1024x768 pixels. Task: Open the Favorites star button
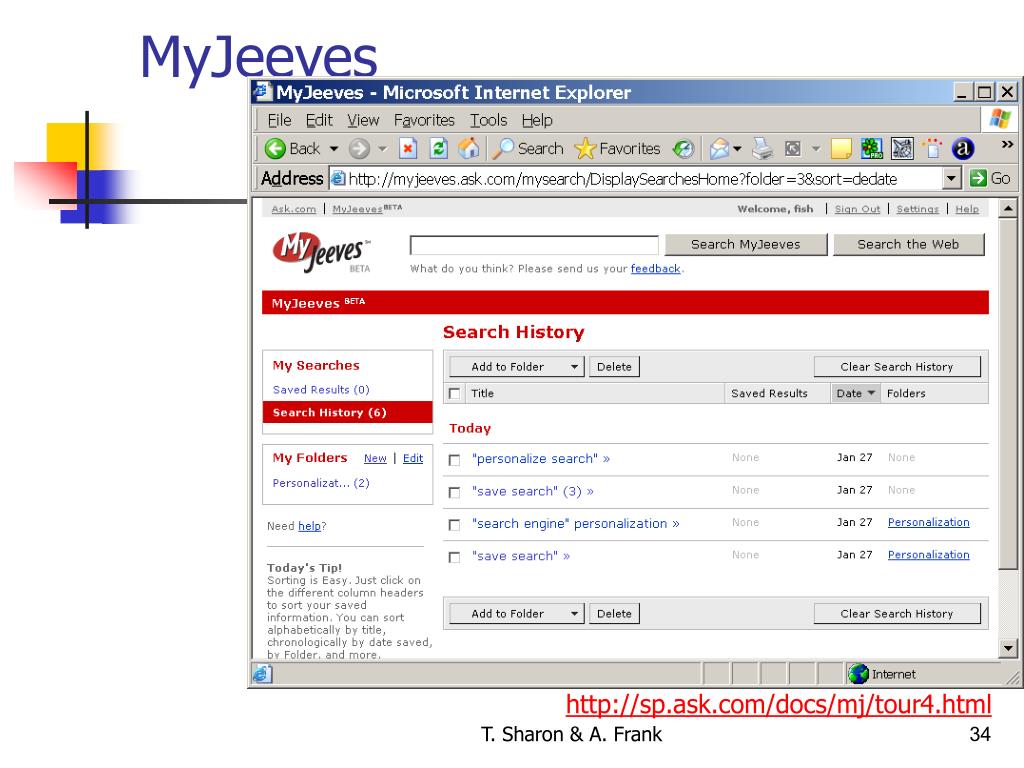(617, 149)
